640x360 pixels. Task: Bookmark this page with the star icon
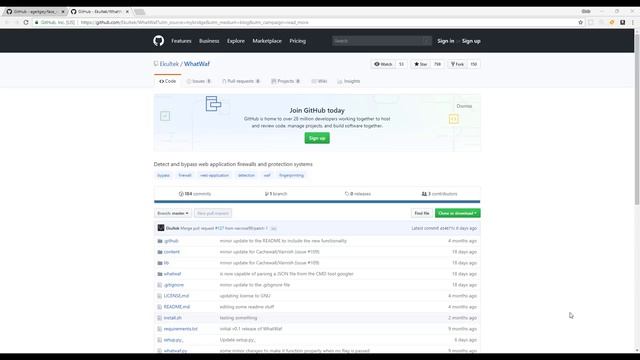[580, 22]
